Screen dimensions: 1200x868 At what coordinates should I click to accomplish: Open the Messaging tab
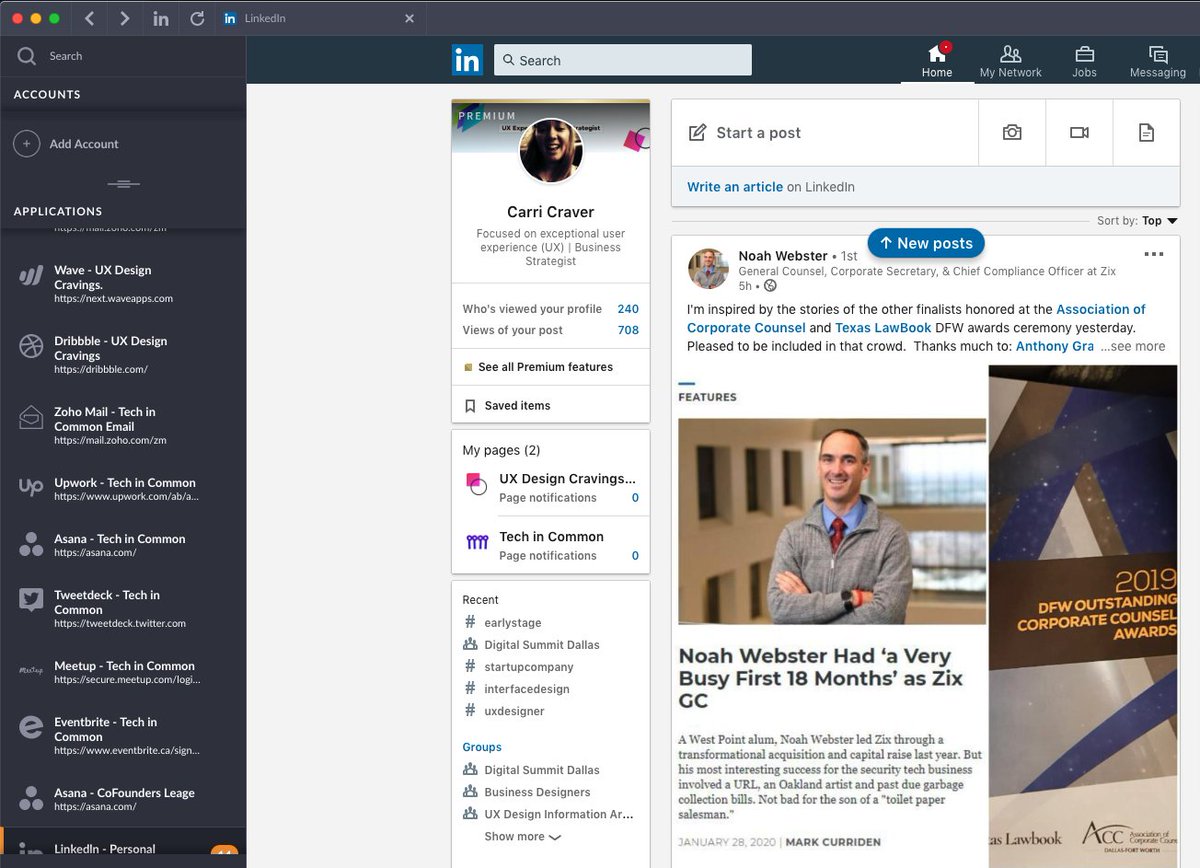pyautogui.click(x=1158, y=60)
